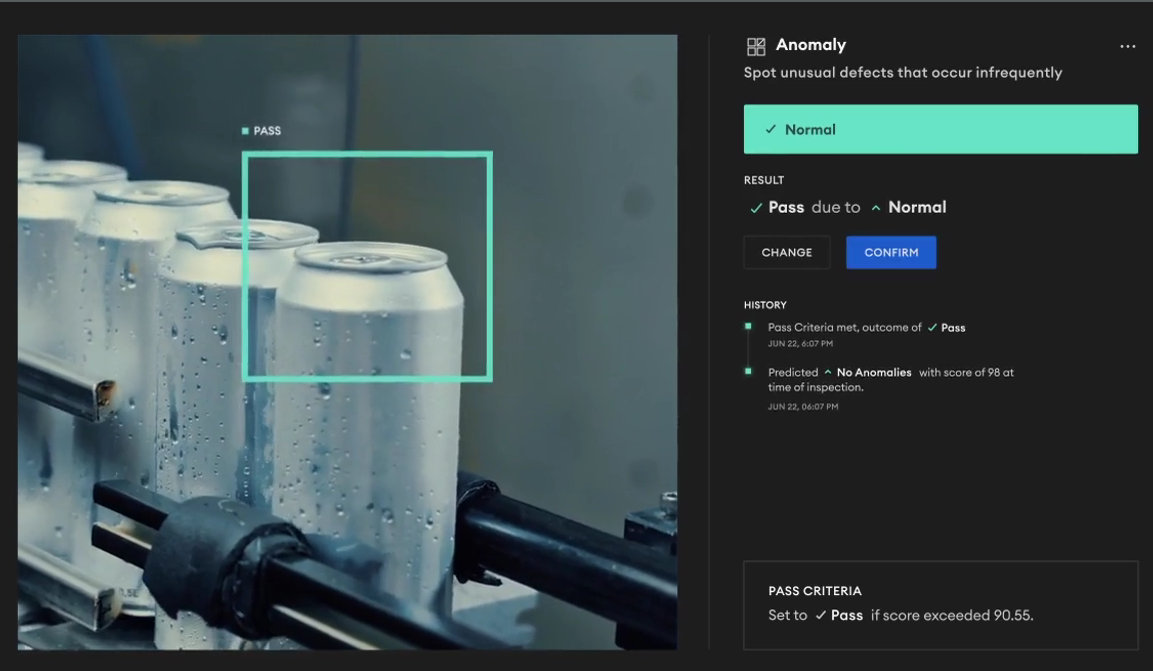Viewport: 1153px width, 671px height.
Task: Select the second History timeline marker
Action: point(748,371)
